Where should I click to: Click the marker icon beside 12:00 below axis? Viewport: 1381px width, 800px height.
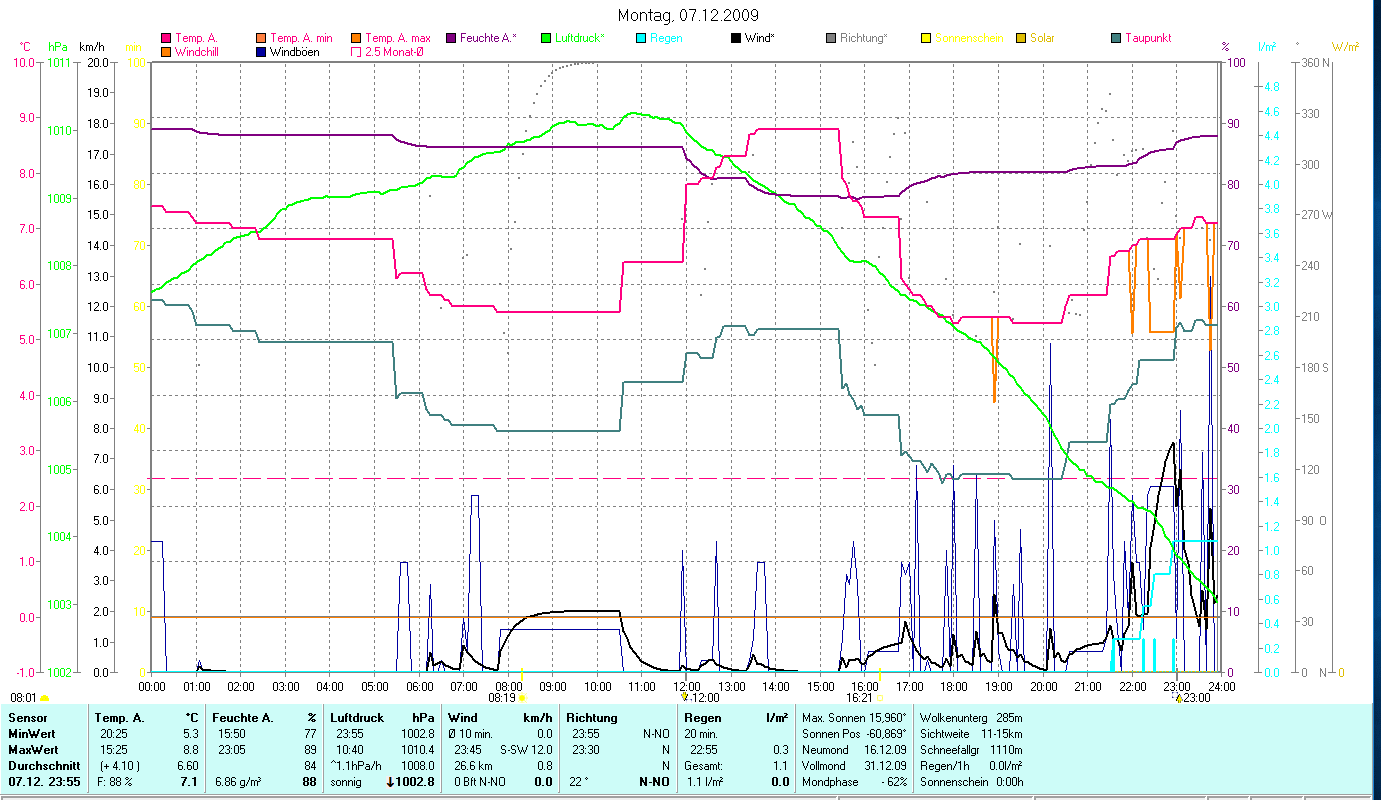684,697
